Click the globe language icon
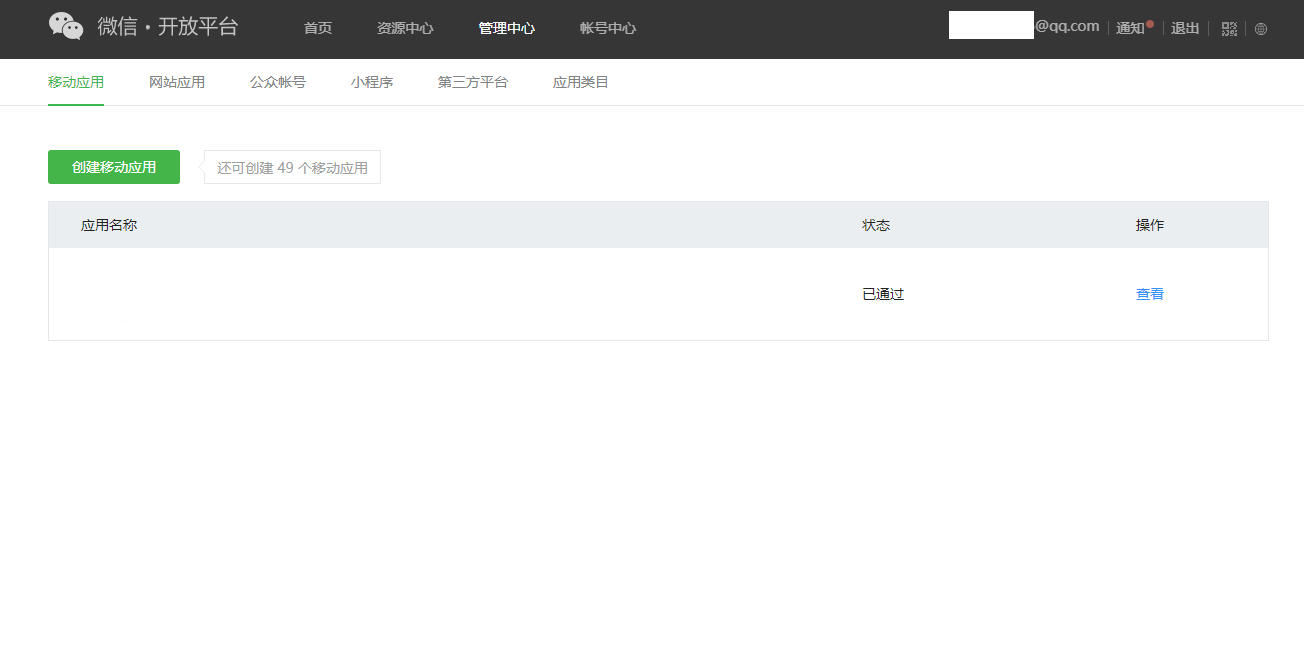Viewport: 1304px width, 648px height. (1260, 29)
